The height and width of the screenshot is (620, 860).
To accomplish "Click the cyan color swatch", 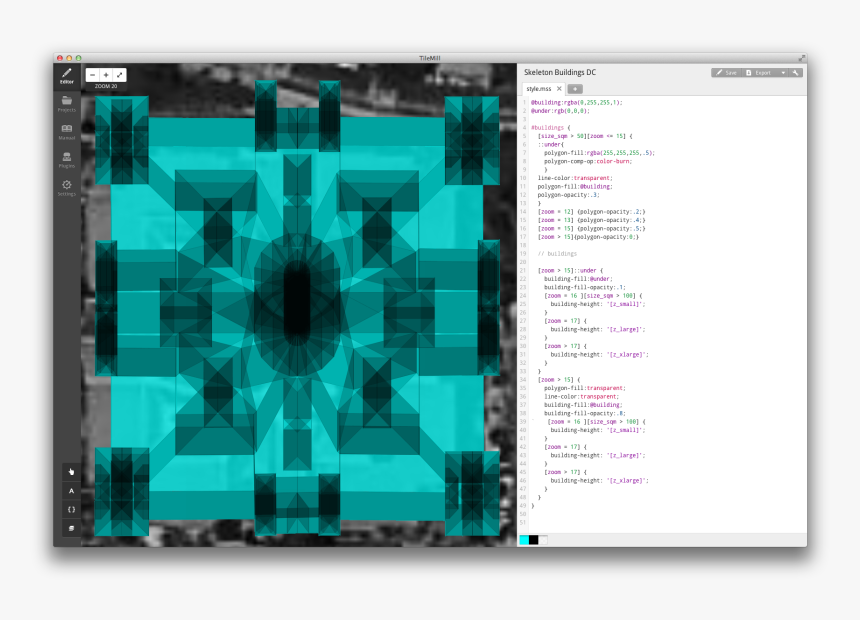I will pyautogui.click(x=524, y=540).
